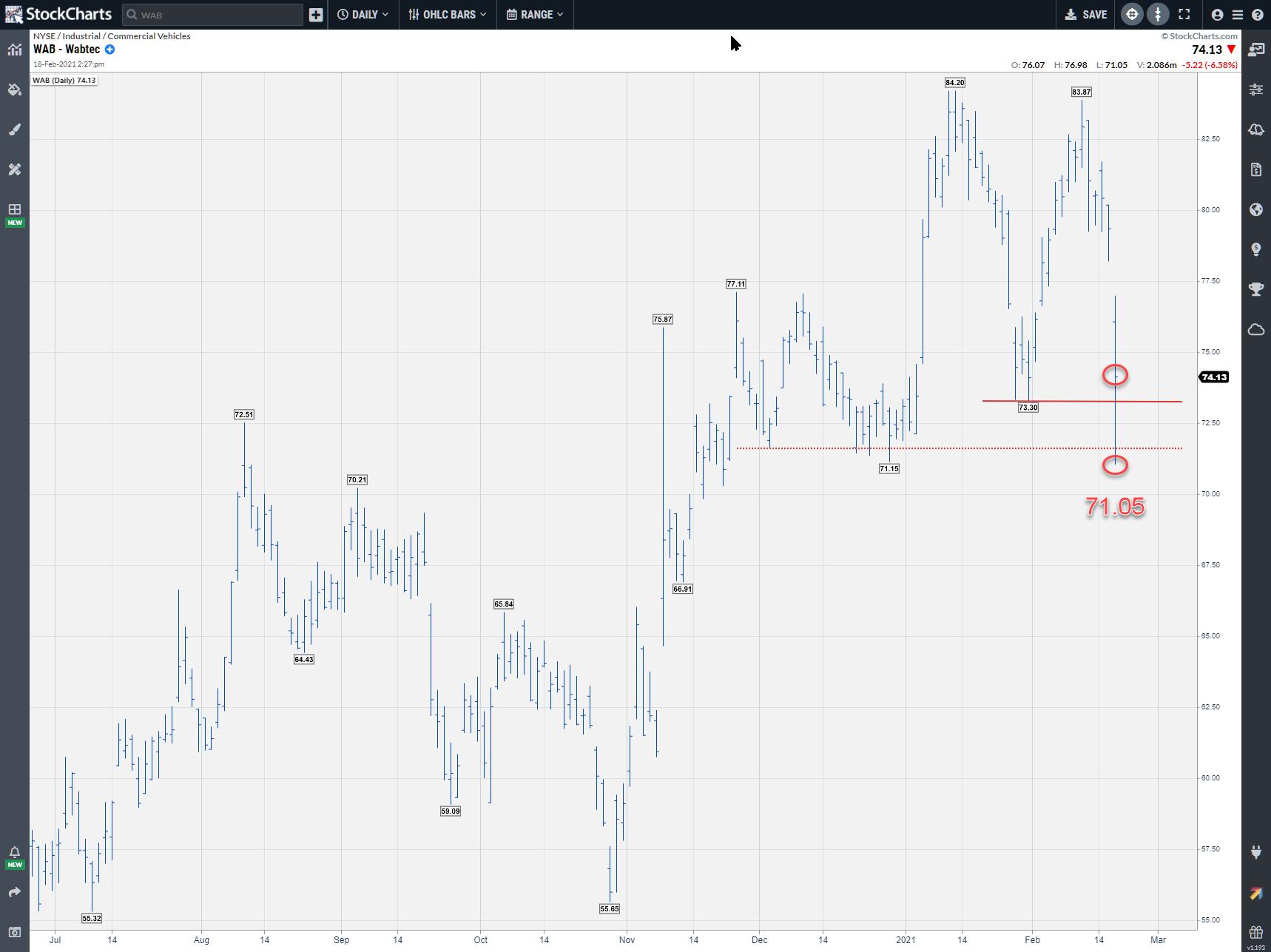
Task: Open the pencil and ruler drawing tools
Action: coord(14,169)
